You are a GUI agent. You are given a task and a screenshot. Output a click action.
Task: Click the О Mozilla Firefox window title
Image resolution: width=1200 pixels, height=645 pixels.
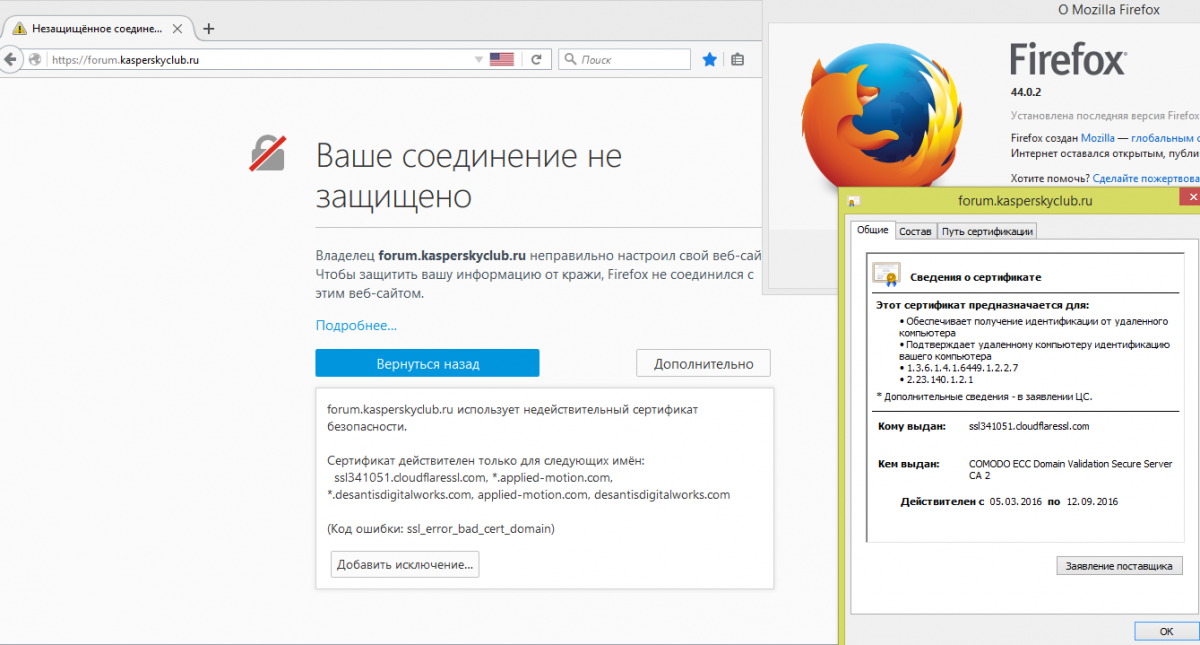(x=1108, y=10)
